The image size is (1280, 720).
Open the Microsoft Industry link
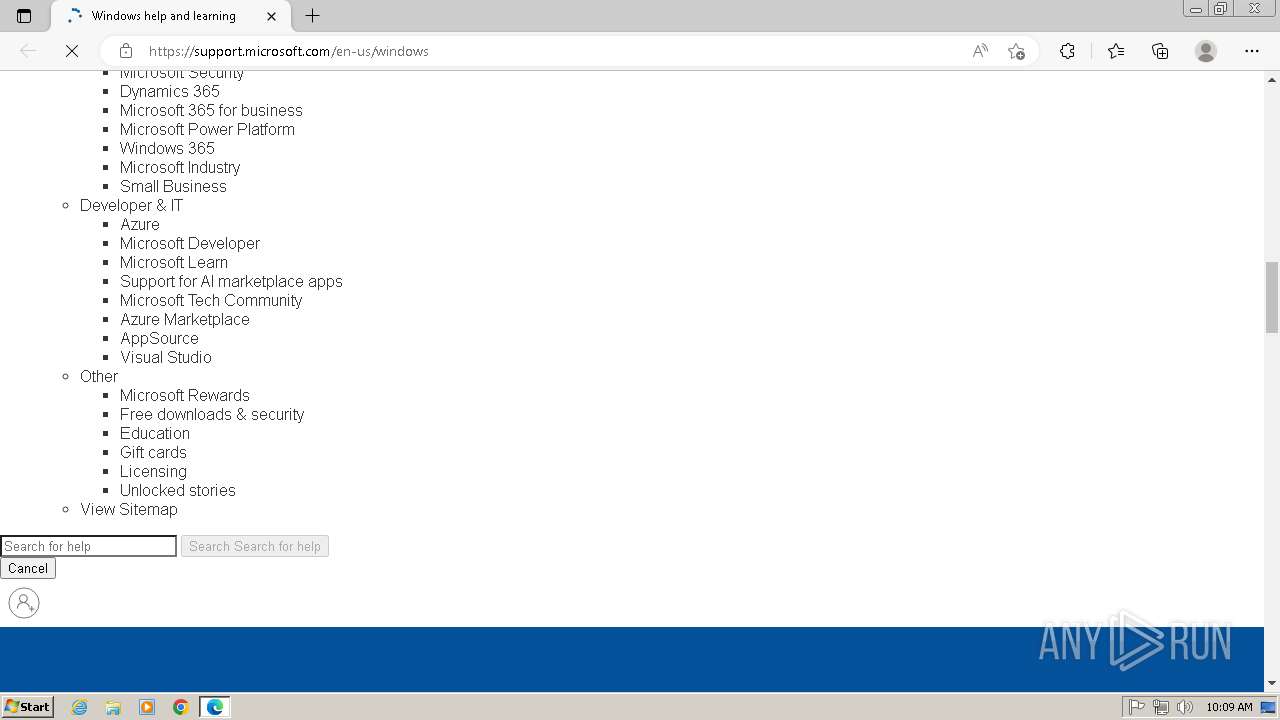click(180, 167)
